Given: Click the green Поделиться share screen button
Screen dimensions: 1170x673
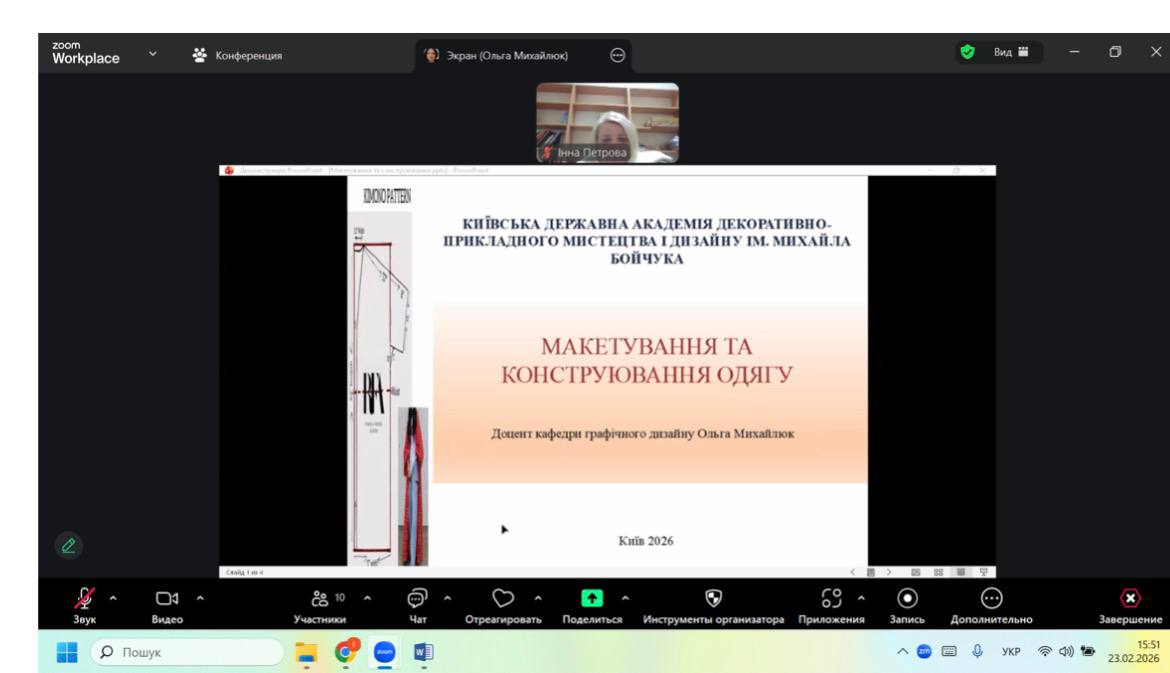Looking at the screenshot, I should coord(592,599).
